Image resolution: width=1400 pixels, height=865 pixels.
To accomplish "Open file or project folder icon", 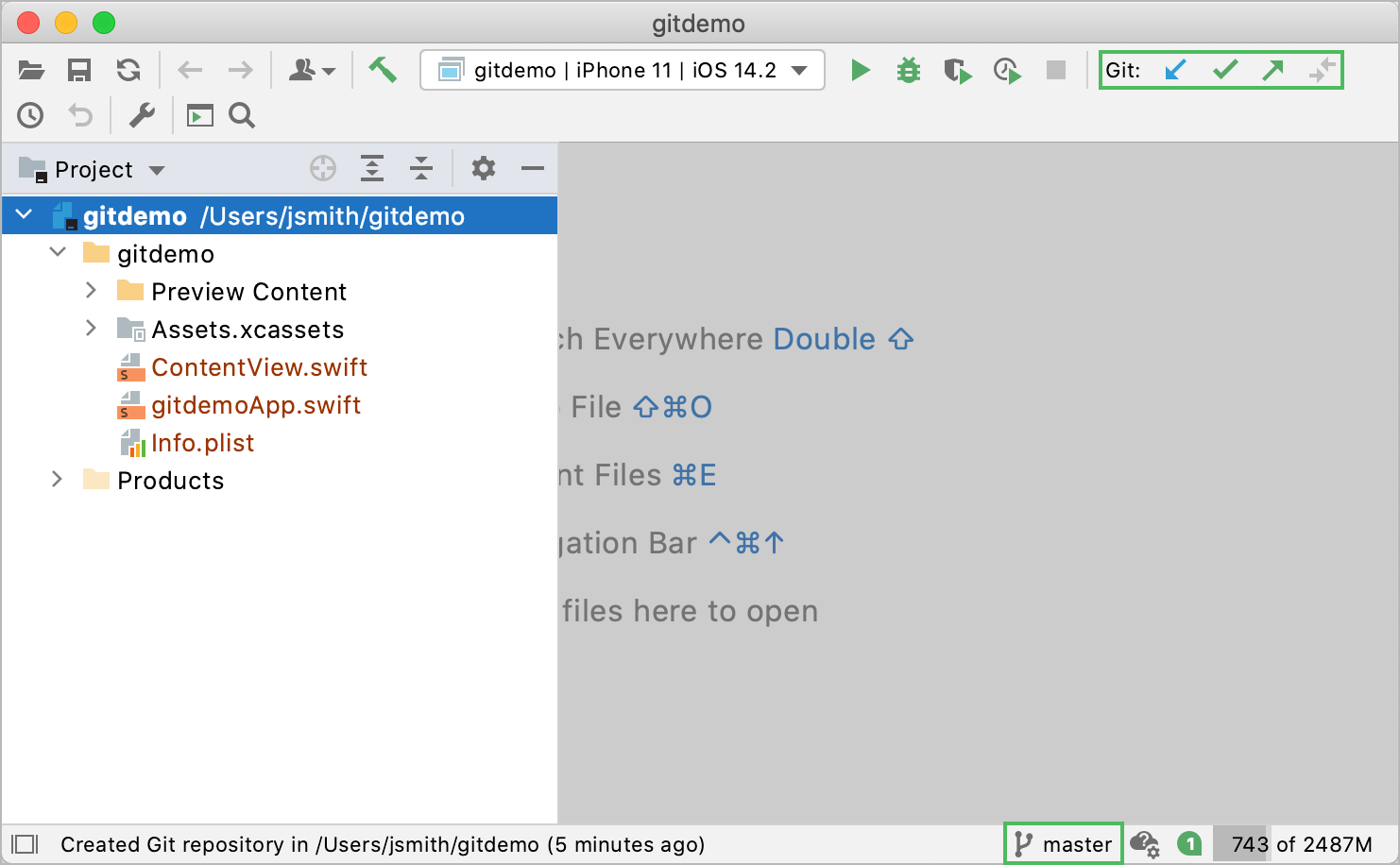I will tap(31, 70).
